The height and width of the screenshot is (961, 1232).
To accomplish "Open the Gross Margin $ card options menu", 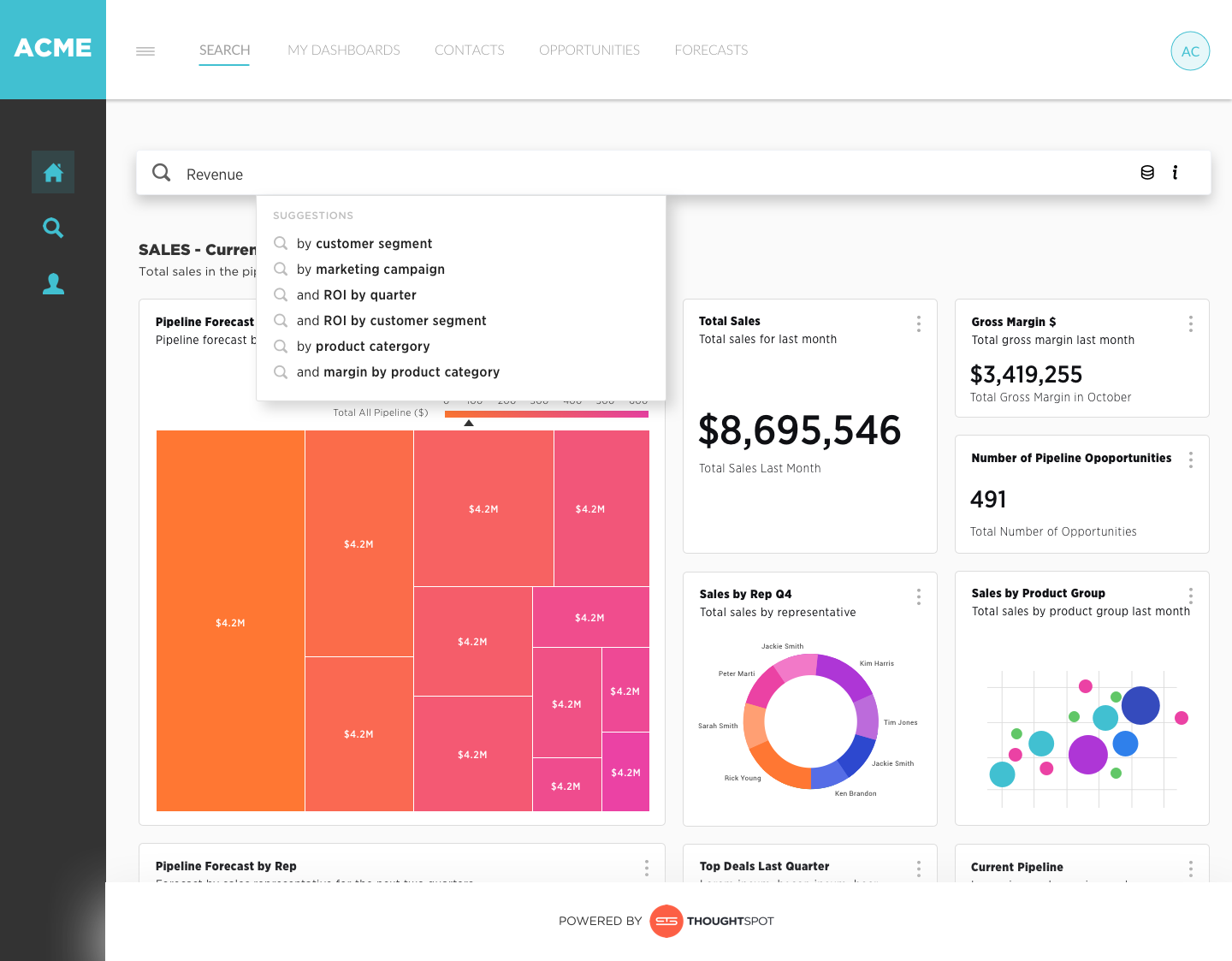I will pyautogui.click(x=1190, y=323).
